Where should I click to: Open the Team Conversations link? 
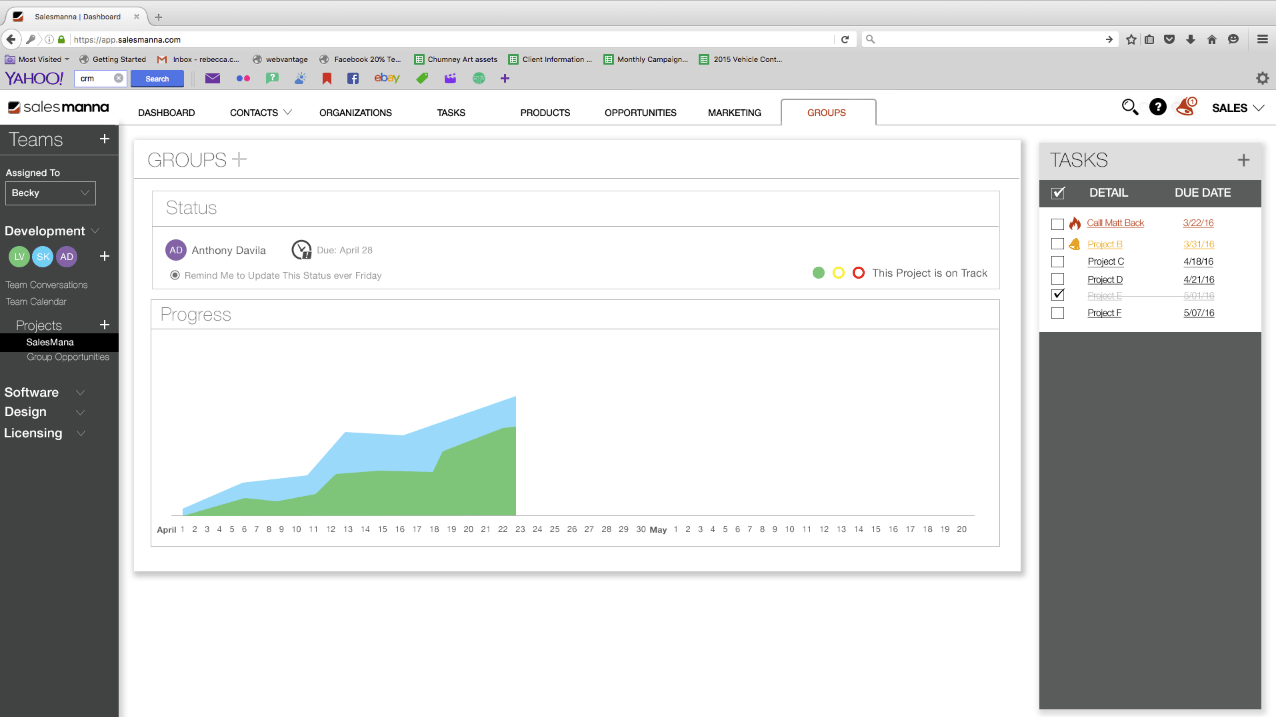click(46, 285)
